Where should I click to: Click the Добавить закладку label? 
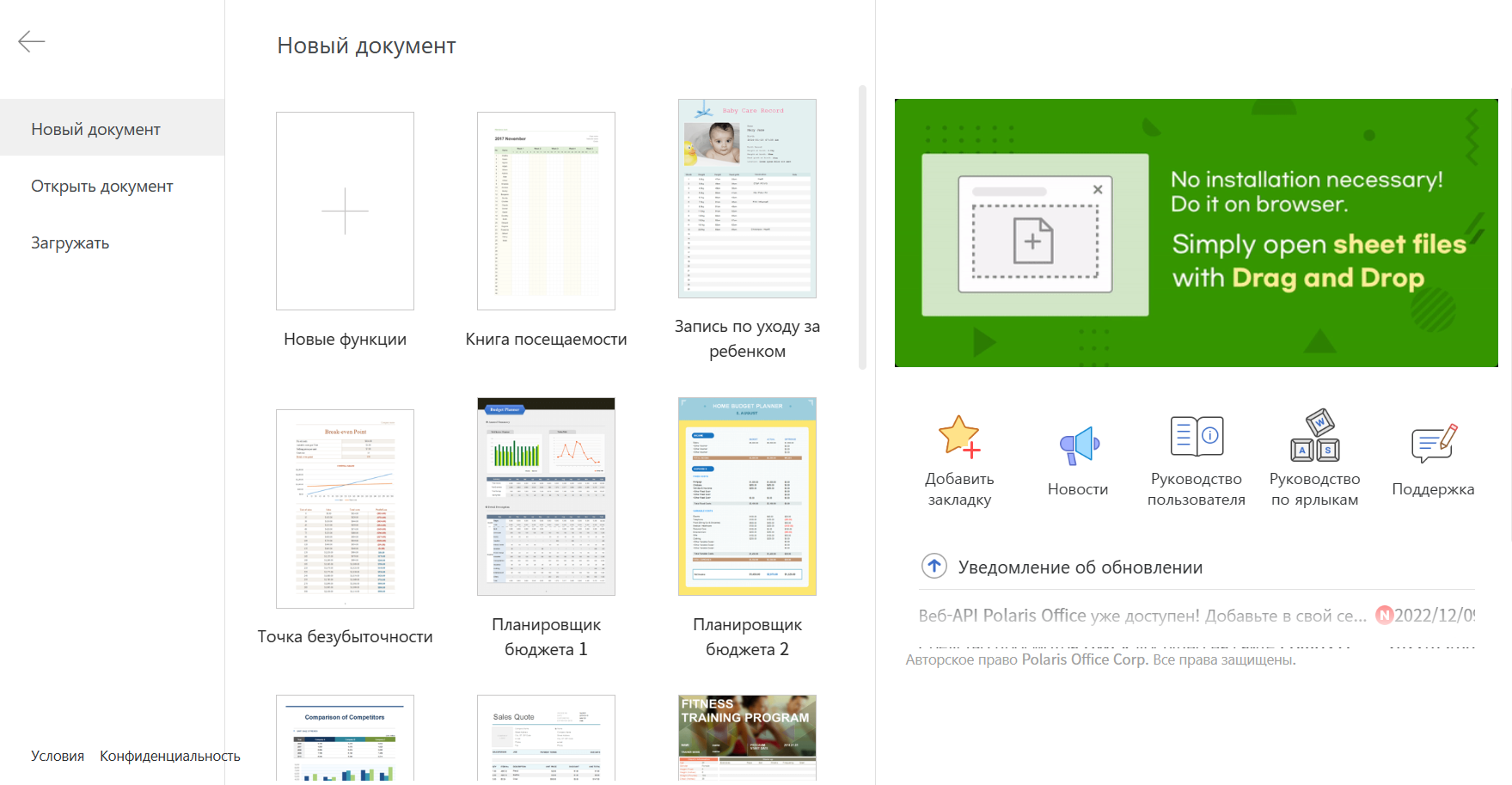pyautogui.click(x=959, y=489)
